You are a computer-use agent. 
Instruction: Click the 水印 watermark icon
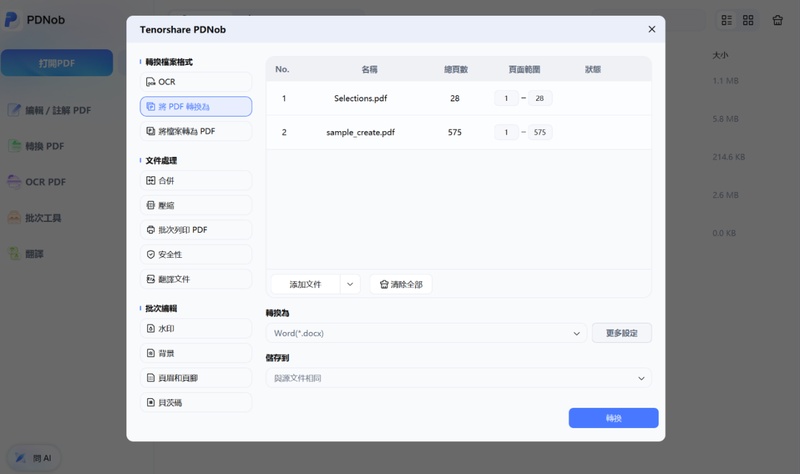(151, 329)
